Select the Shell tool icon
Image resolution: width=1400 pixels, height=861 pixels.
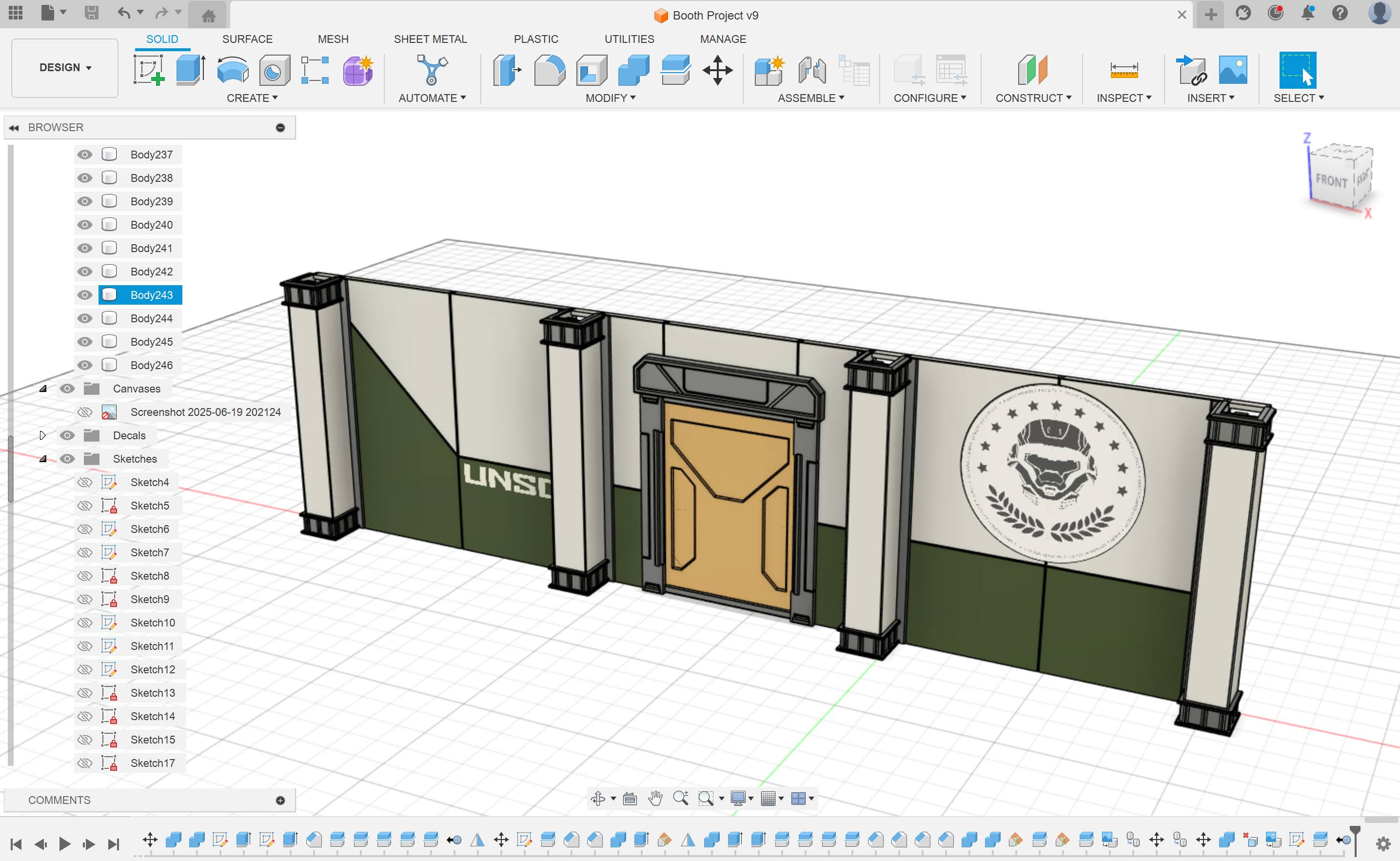(591, 70)
